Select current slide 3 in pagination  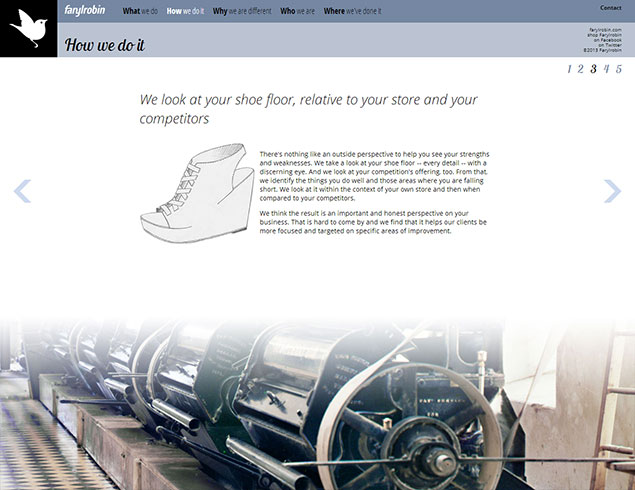593,69
